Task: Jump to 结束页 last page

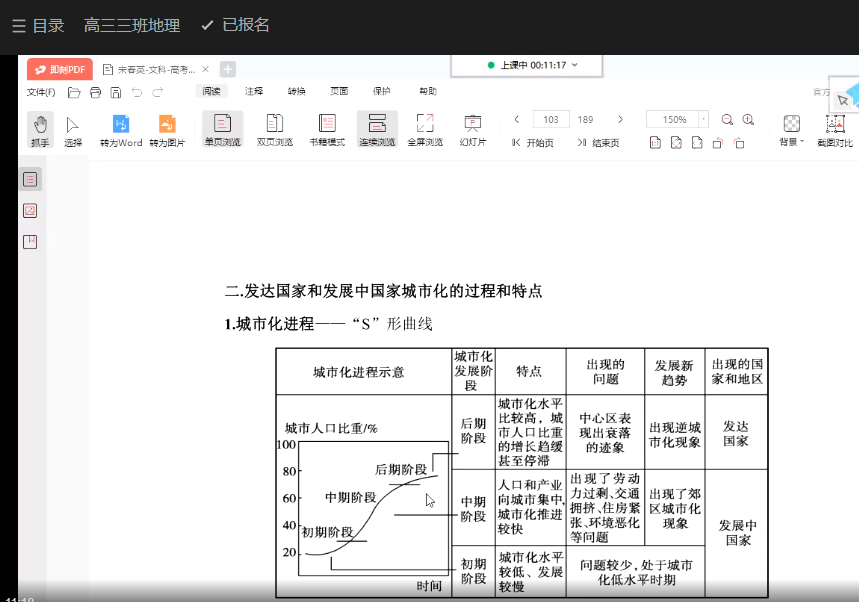Action: [598, 143]
